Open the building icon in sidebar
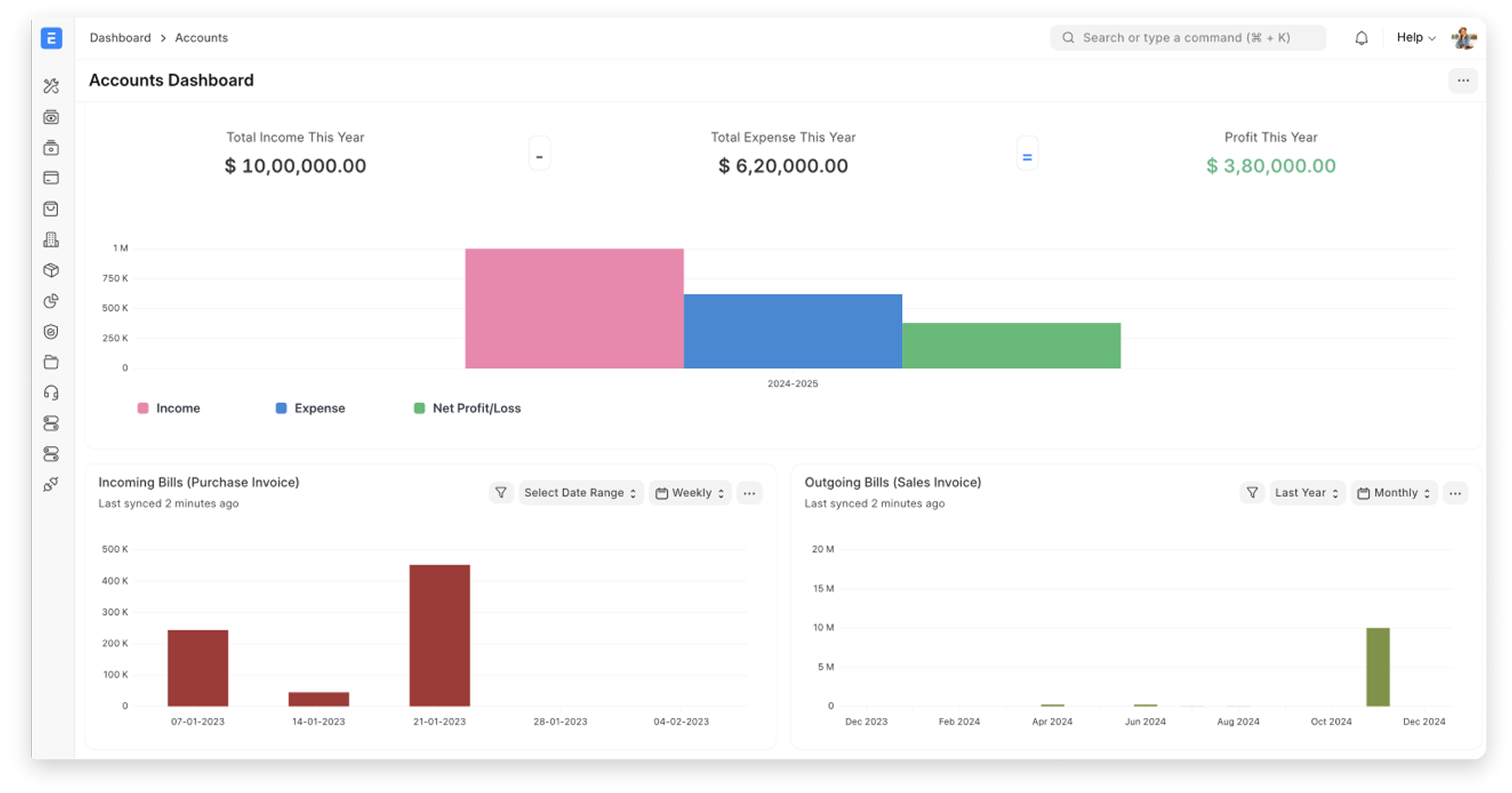 pyautogui.click(x=51, y=239)
